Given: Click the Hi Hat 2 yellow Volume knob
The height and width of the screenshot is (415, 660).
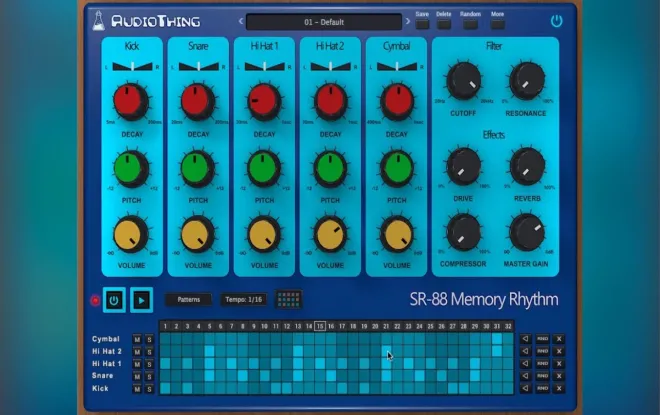Looking at the screenshot, I should click(330, 235).
